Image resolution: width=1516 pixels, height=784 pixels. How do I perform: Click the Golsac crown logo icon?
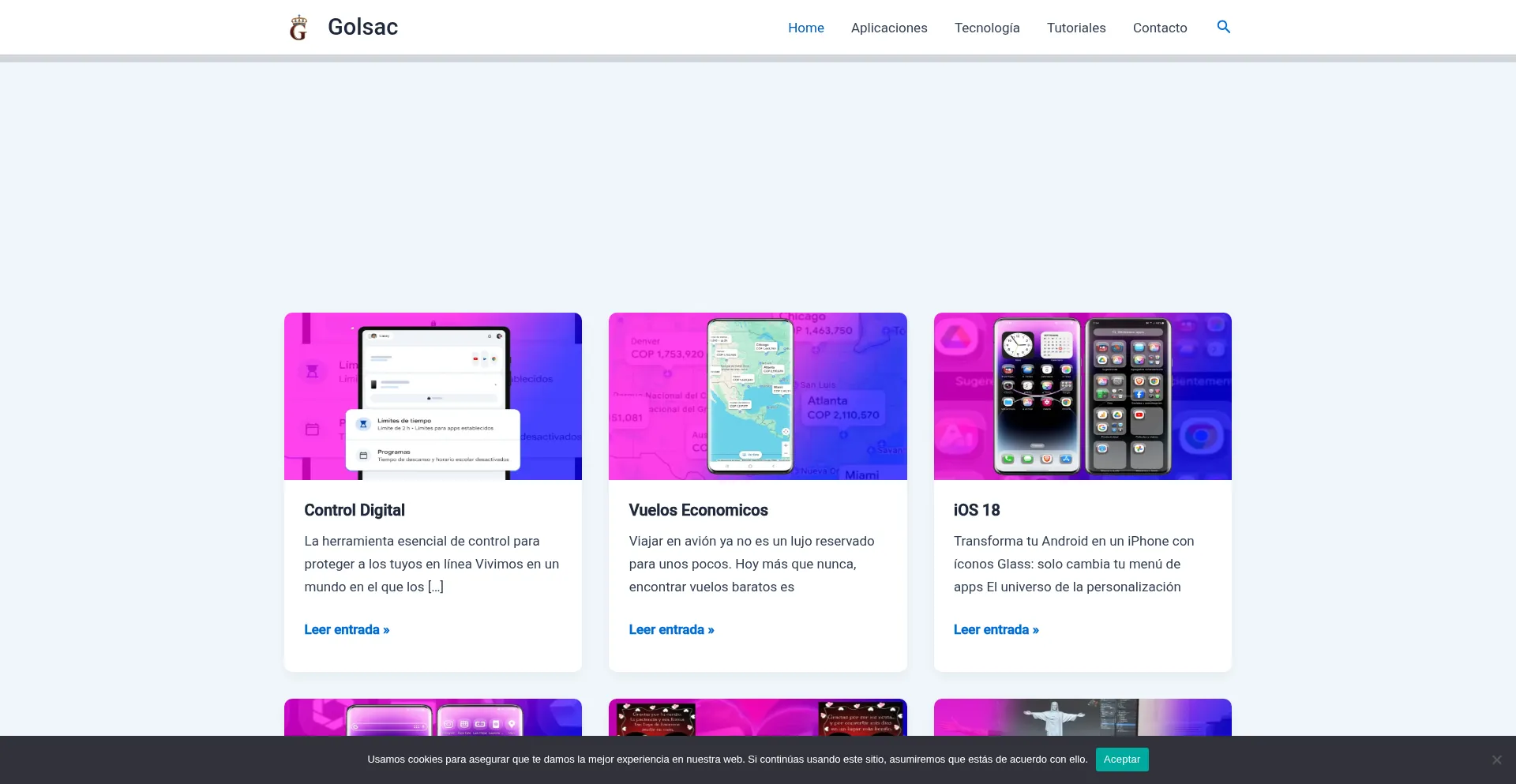point(298,28)
